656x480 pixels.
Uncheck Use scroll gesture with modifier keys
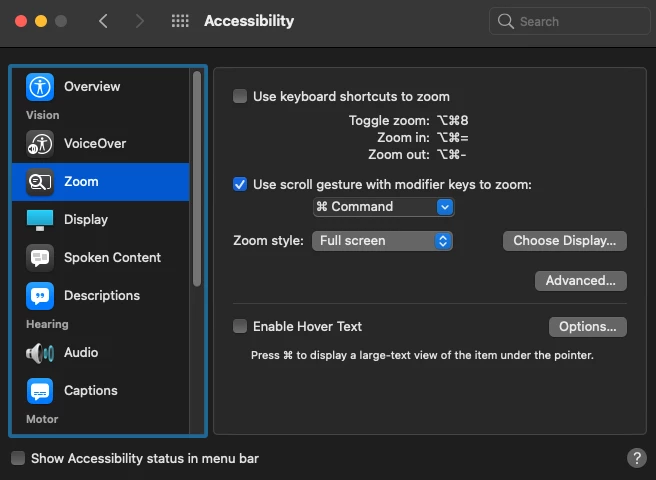pos(240,184)
